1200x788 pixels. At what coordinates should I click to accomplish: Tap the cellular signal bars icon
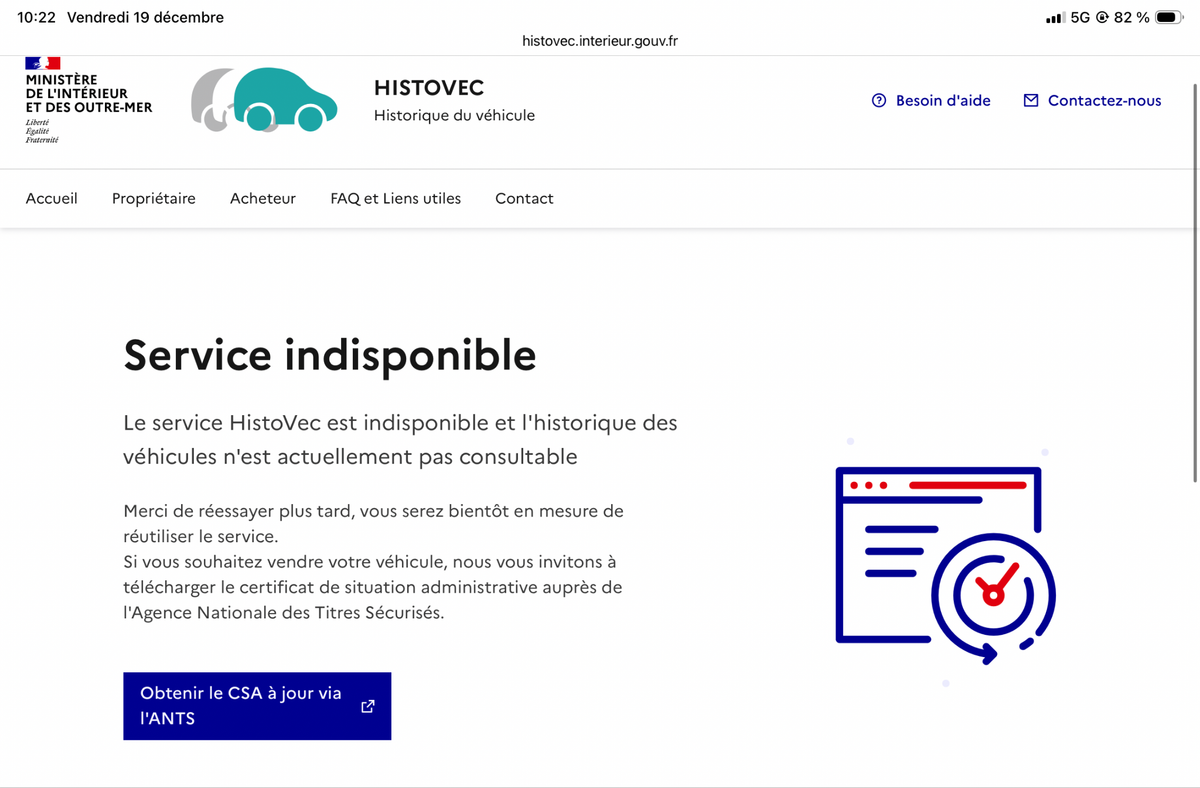coord(1054,18)
